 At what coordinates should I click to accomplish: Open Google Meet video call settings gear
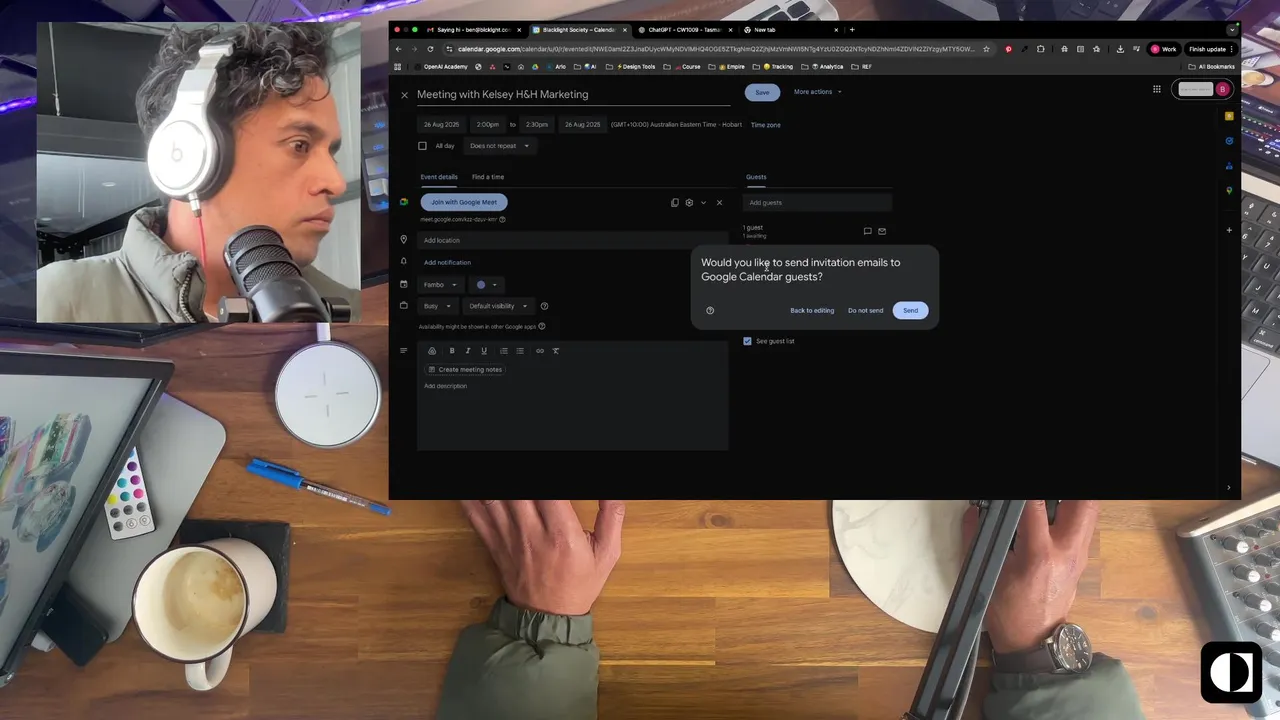pyautogui.click(x=689, y=203)
